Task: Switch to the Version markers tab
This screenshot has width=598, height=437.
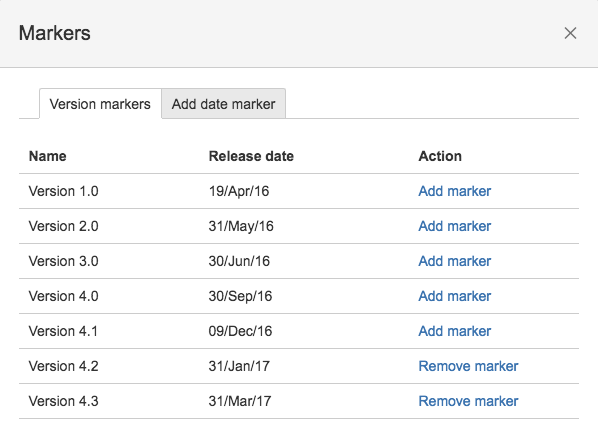Action: (x=100, y=104)
